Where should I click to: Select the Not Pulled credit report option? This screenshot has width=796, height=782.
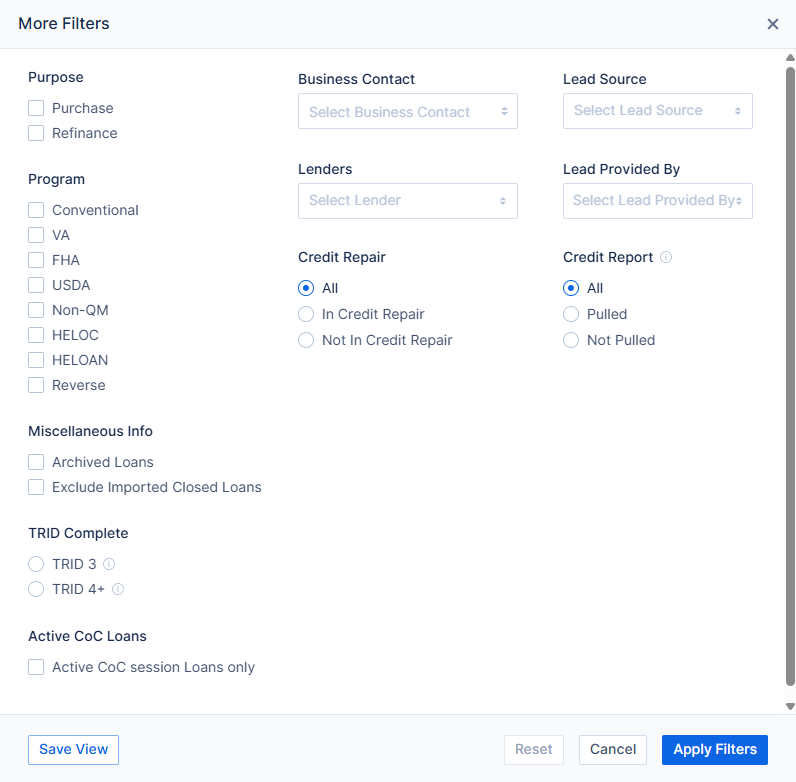(x=571, y=340)
